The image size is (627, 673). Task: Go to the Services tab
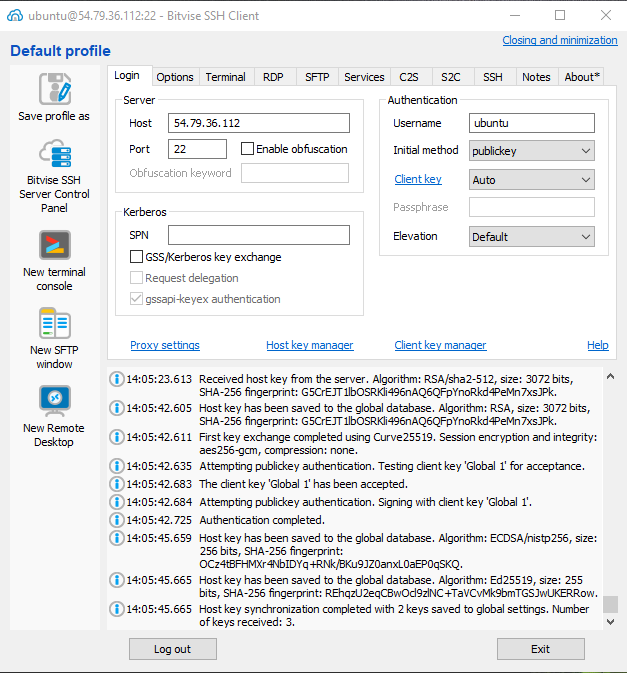(x=364, y=77)
